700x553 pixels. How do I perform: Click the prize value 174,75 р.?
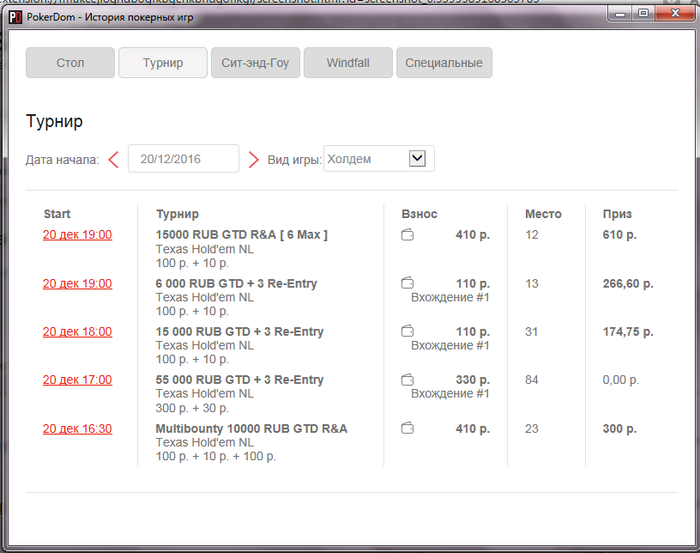pyautogui.click(x=628, y=332)
